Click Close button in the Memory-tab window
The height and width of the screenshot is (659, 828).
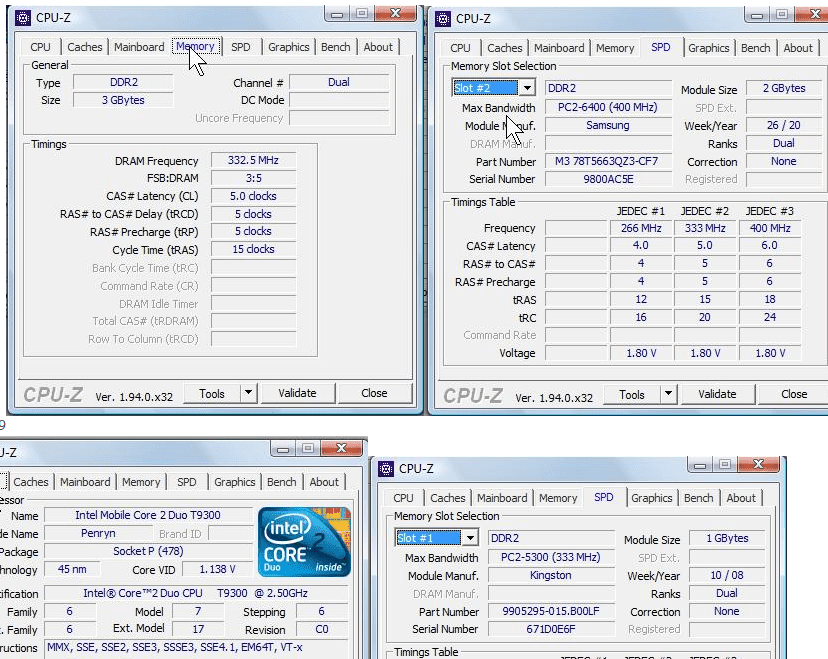[374, 393]
